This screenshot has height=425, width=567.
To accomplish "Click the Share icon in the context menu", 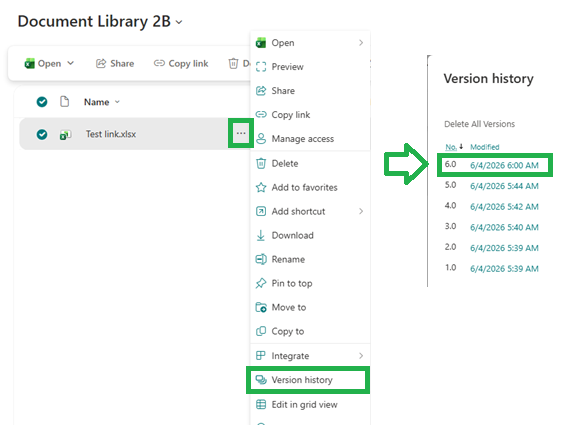I will 261,91.
